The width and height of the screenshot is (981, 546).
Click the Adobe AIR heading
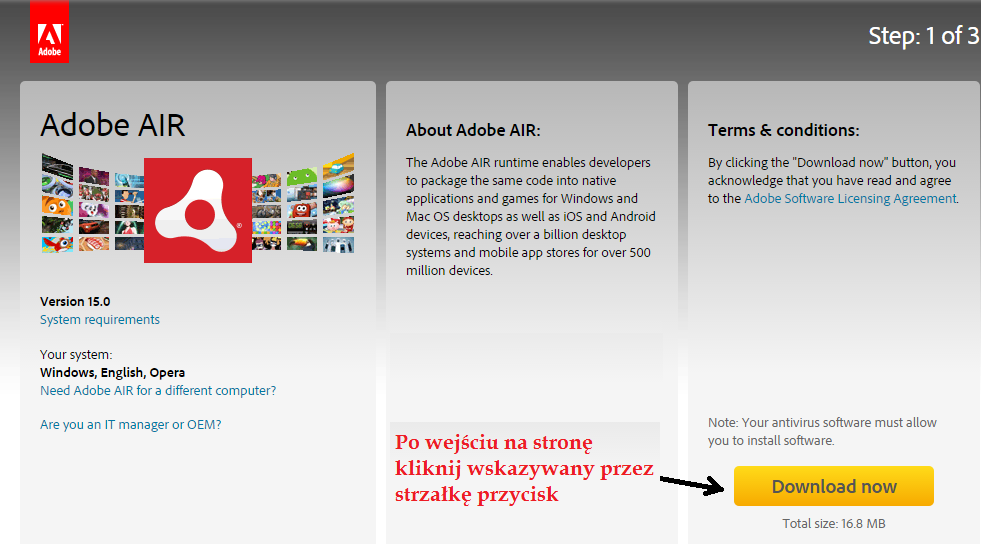pos(113,125)
